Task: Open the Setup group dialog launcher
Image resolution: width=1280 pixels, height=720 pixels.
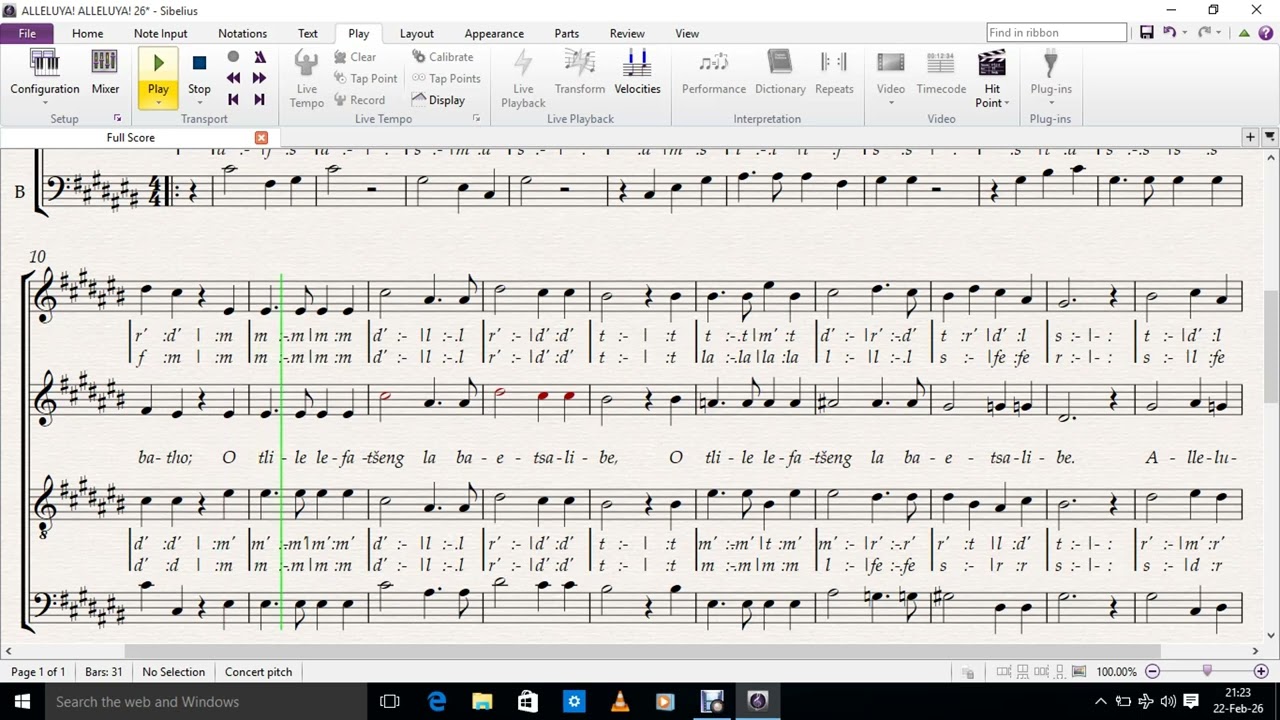Action: [x=117, y=119]
